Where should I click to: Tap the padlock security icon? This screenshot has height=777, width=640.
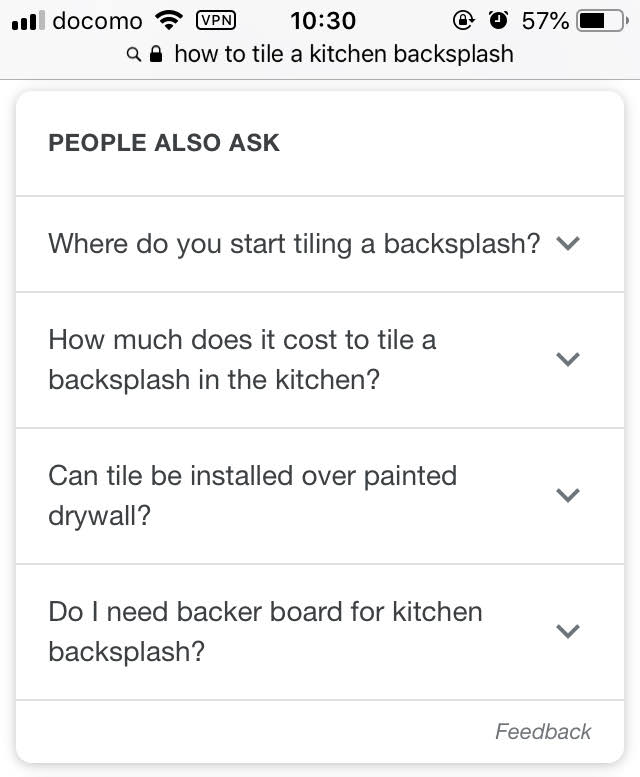[156, 54]
